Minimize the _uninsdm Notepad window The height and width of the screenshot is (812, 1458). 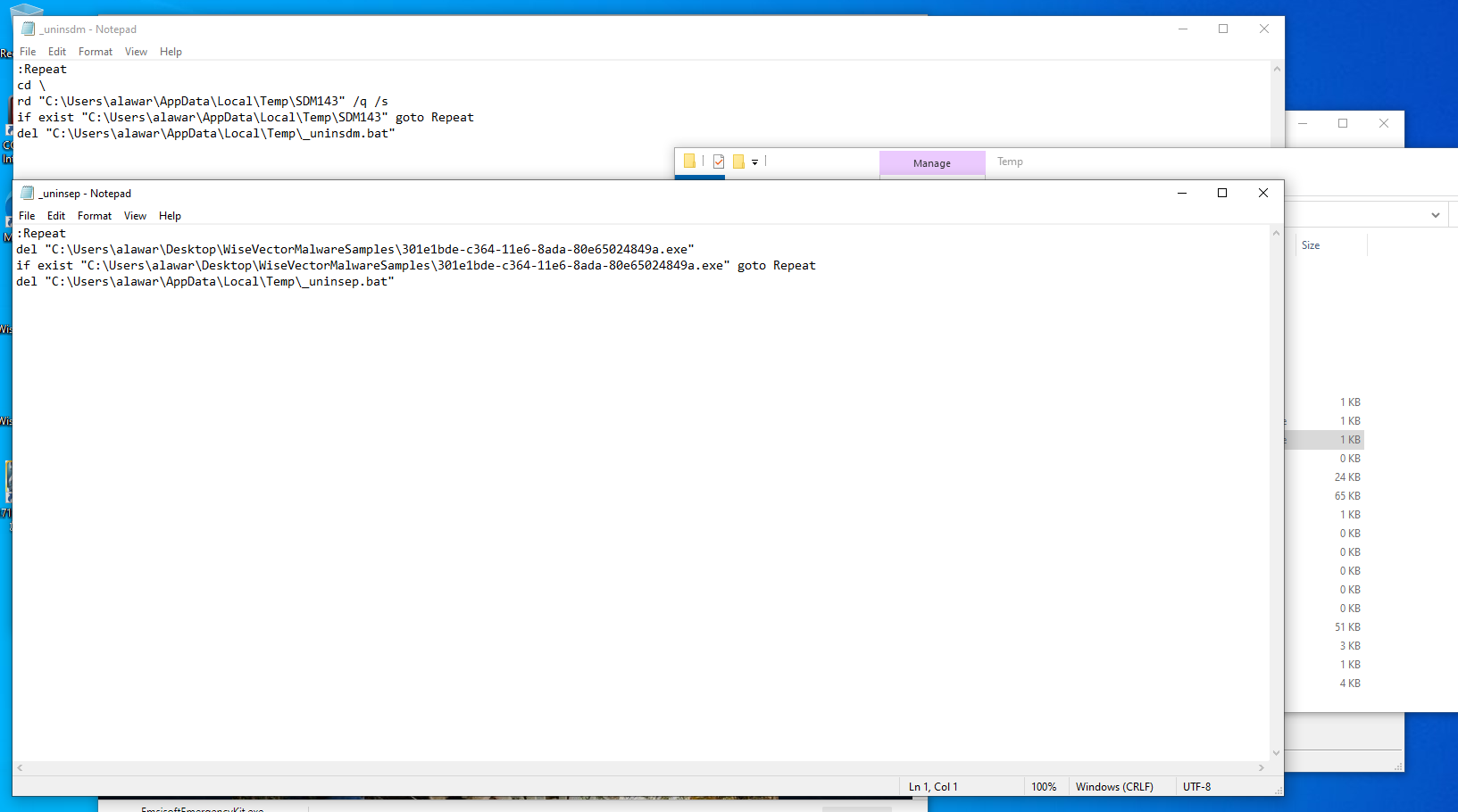tap(1183, 29)
